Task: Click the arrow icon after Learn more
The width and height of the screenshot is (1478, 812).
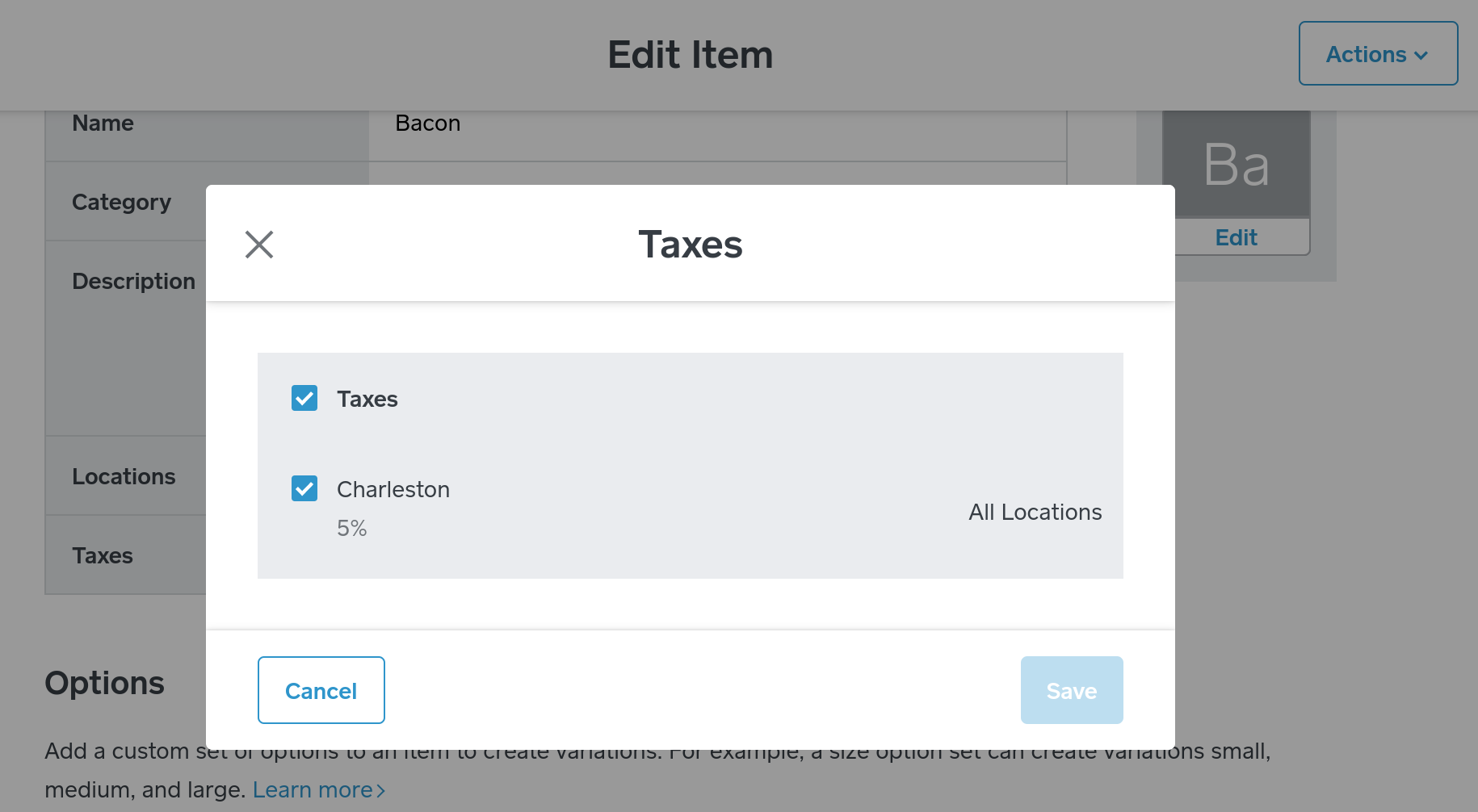Action: coord(381,790)
